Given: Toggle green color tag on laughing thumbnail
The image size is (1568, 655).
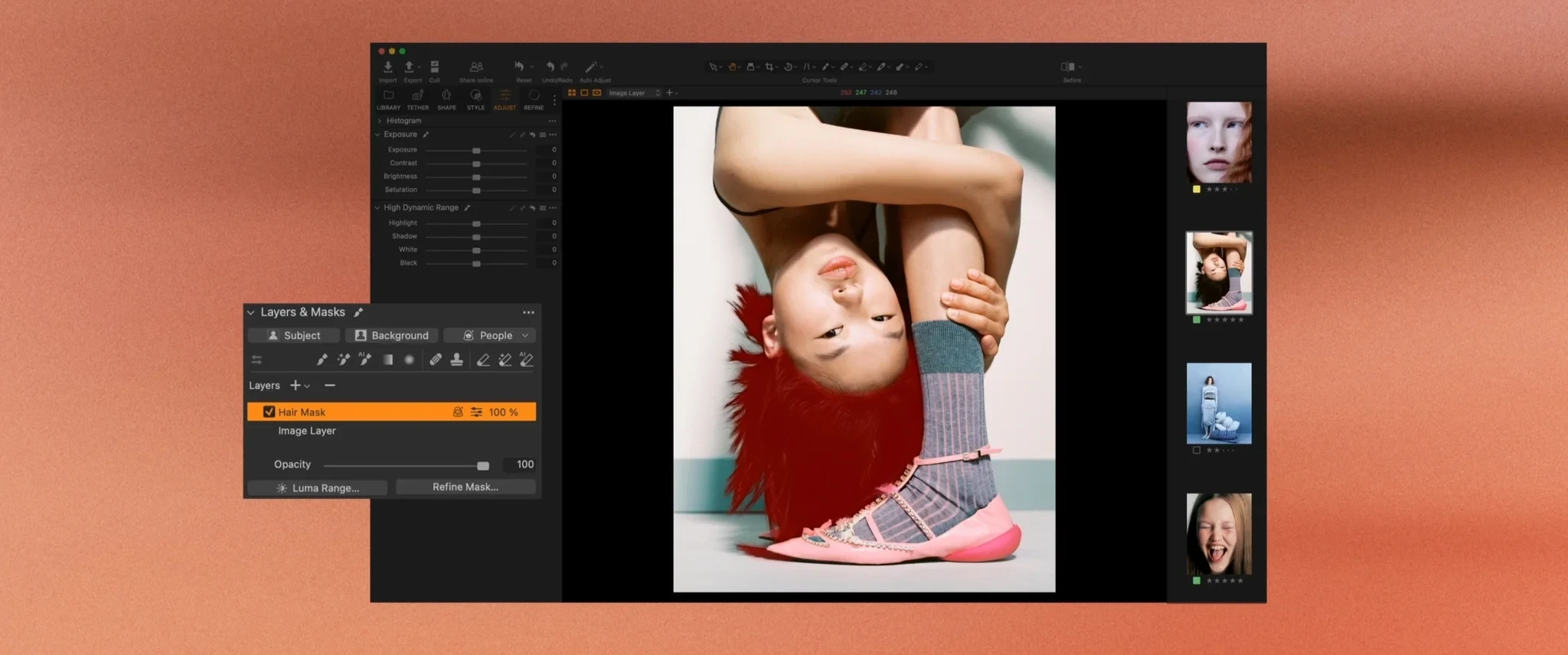Looking at the screenshot, I should [1197, 581].
